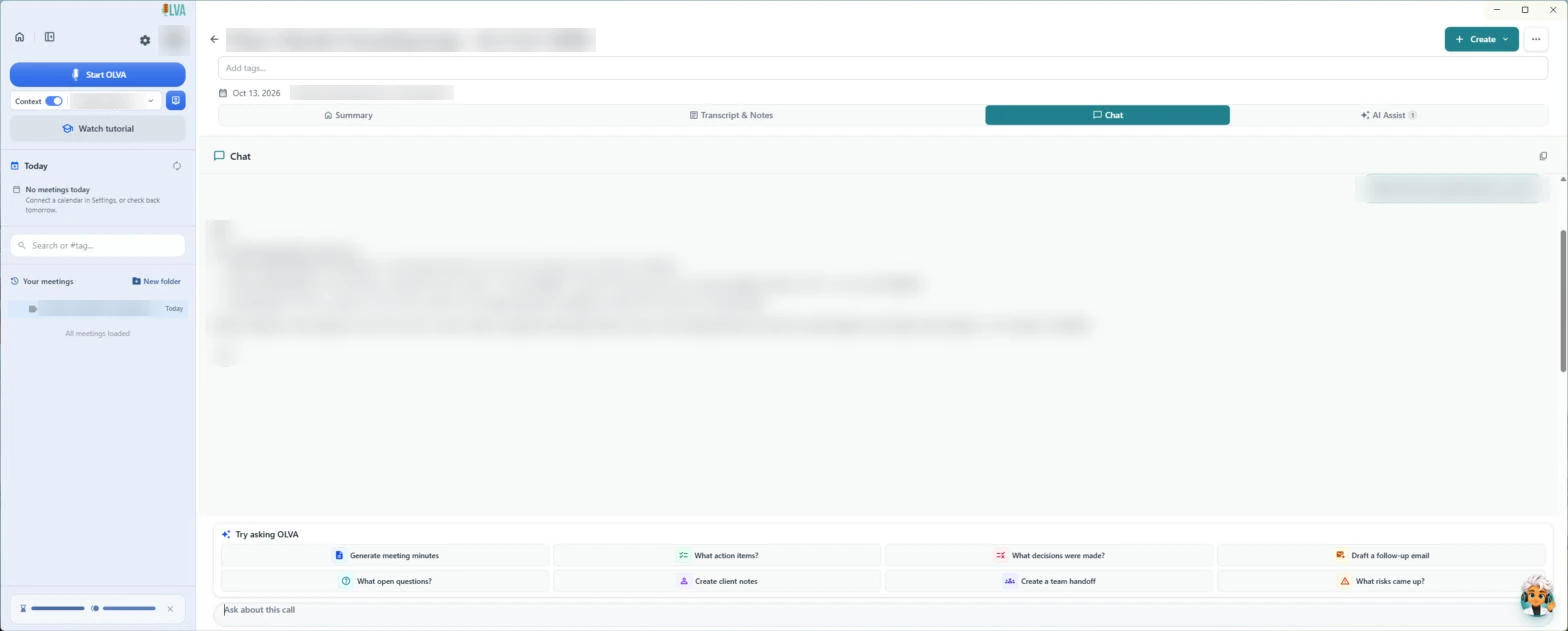Click the Oct 13, 2026 date
The height and width of the screenshot is (631, 1568).
pos(256,93)
